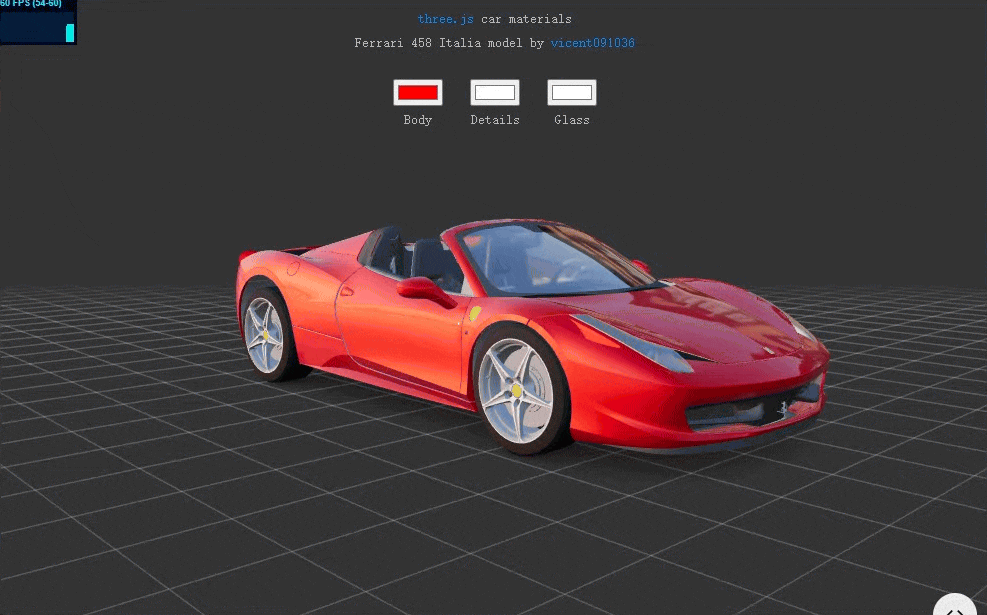Click the "Body" label text

click(x=418, y=120)
